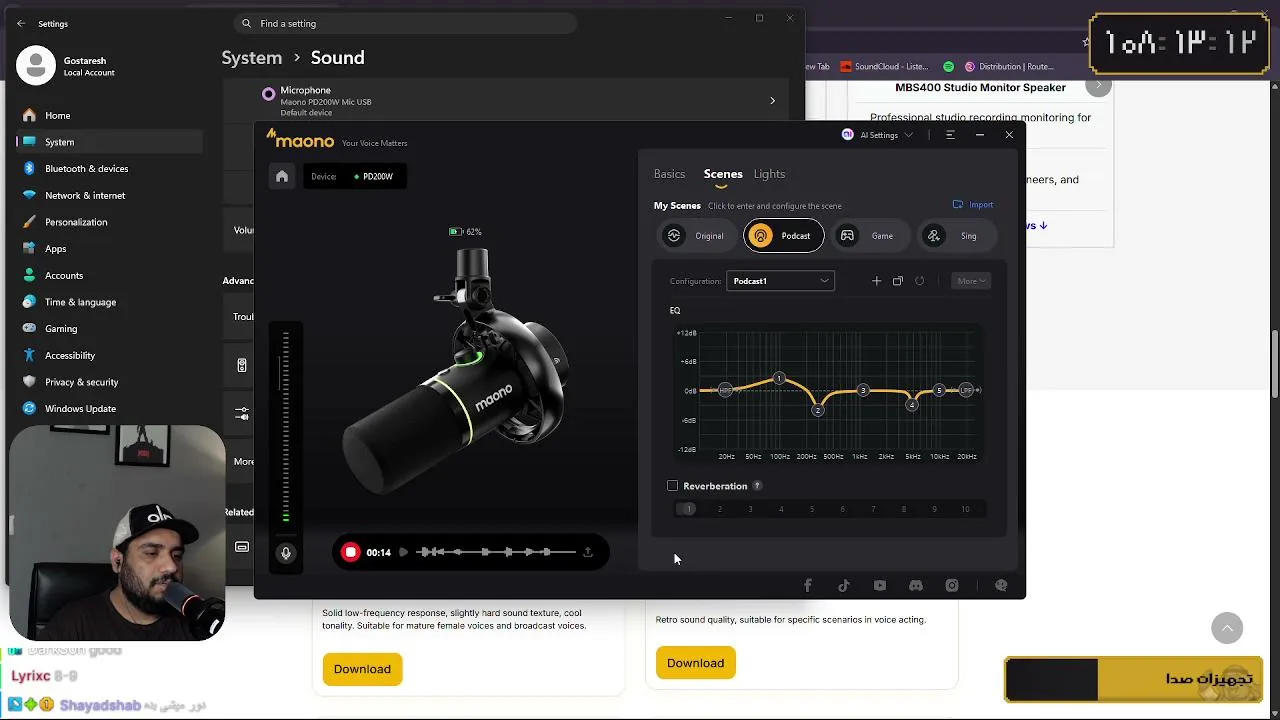The height and width of the screenshot is (720, 1280).
Task: Select EQ band point 1
Action: tap(779, 378)
